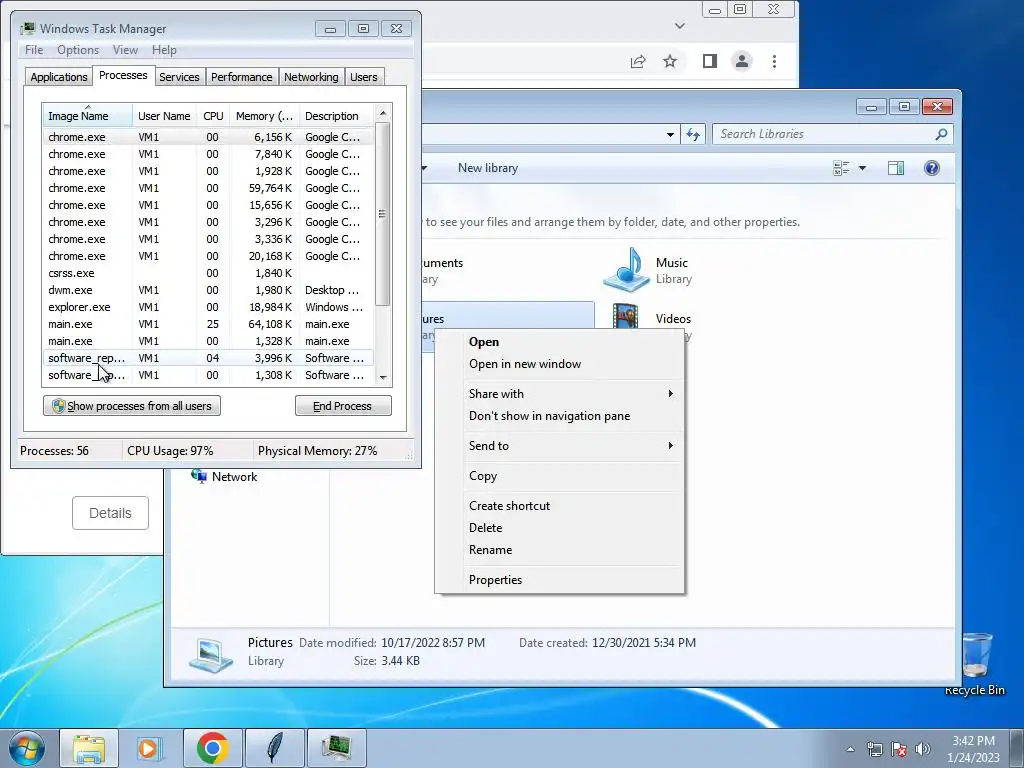
Task: Select the Videos library icon
Action: [x=626, y=317]
